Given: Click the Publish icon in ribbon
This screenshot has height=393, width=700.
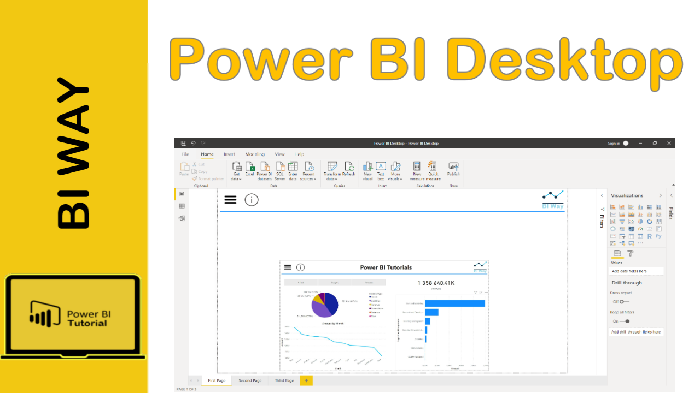Looking at the screenshot, I should click(454, 169).
